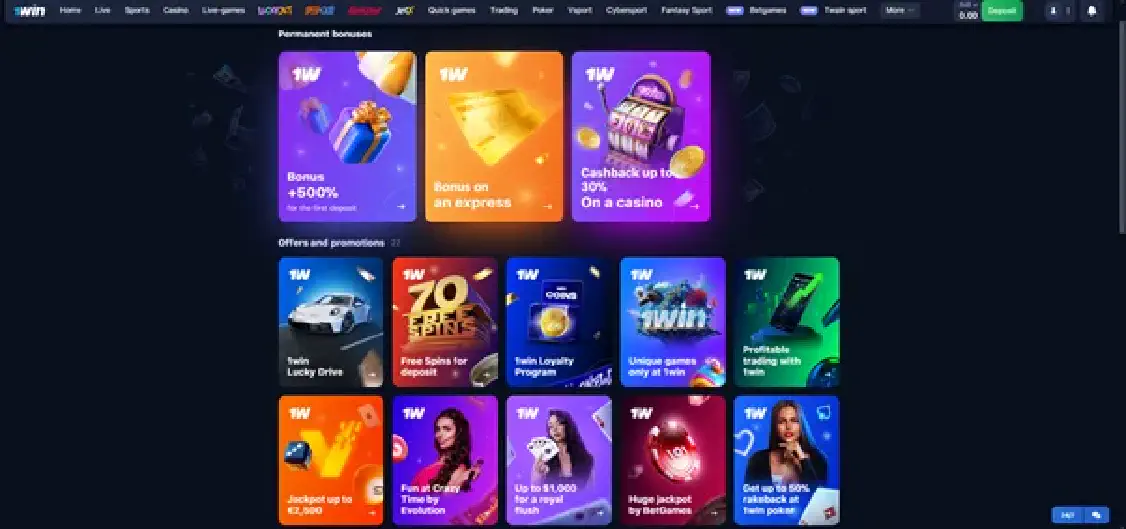Click the chat icon at bottom right

pyautogui.click(x=1096, y=515)
